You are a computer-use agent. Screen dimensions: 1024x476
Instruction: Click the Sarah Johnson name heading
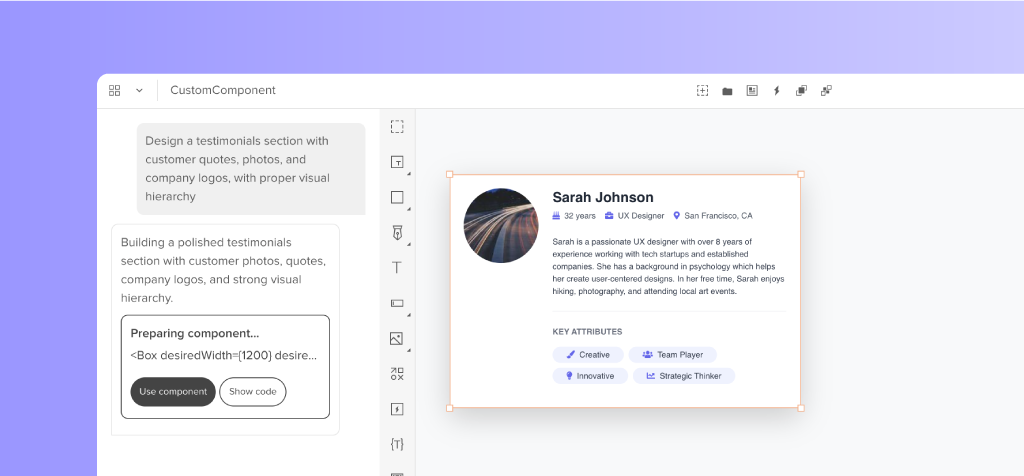(603, 197)
